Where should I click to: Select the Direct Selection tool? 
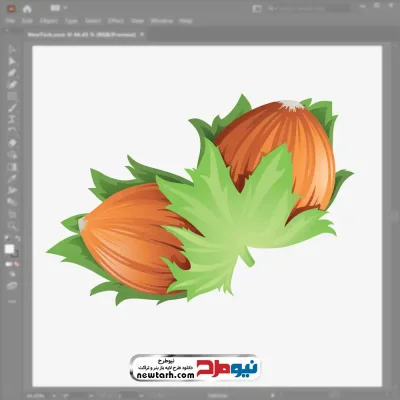coord(12,61)
